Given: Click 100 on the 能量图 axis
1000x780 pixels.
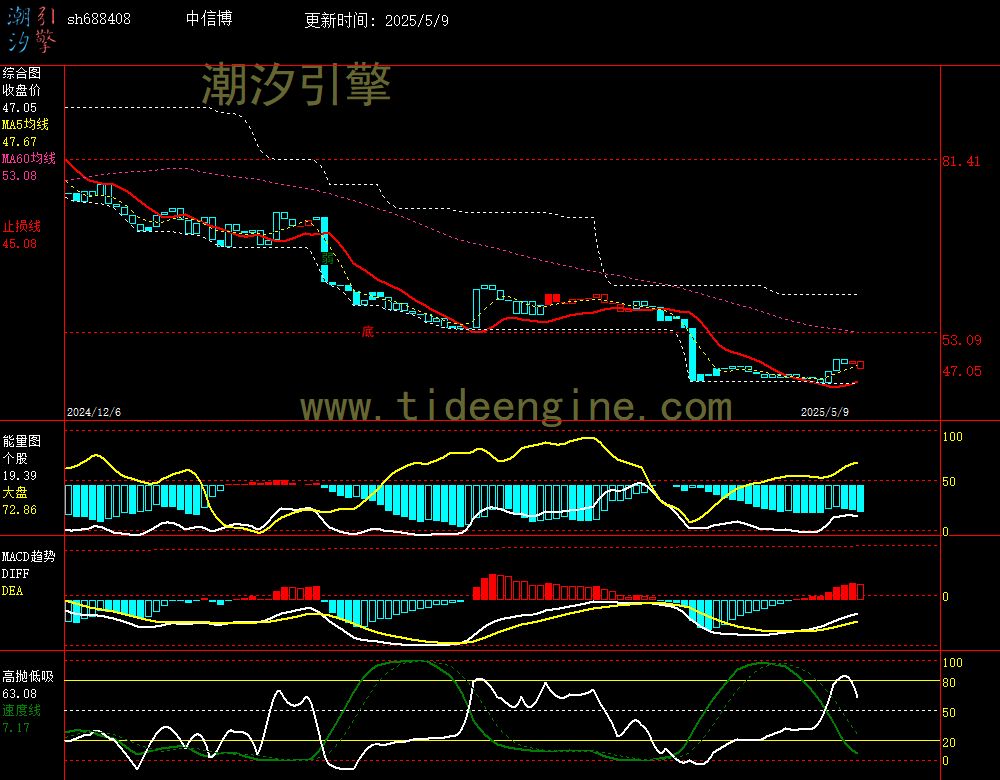Looking at the screenshot, I should (x=952, y=437).
